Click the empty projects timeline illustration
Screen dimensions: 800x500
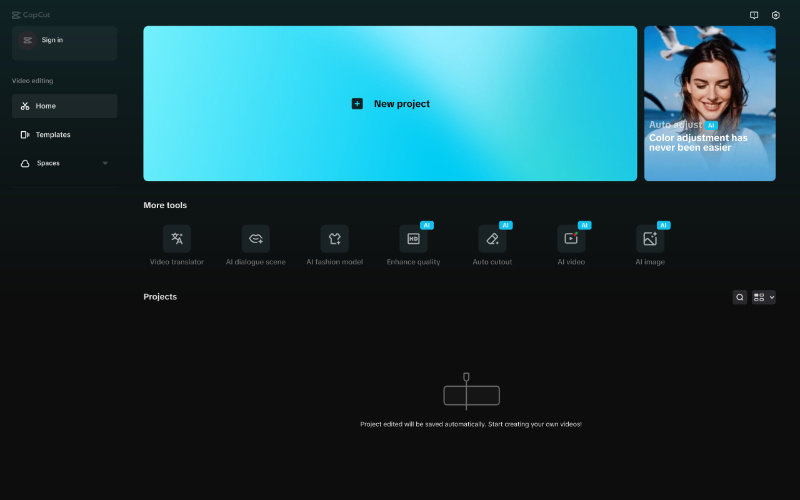[x=471, y=391]
